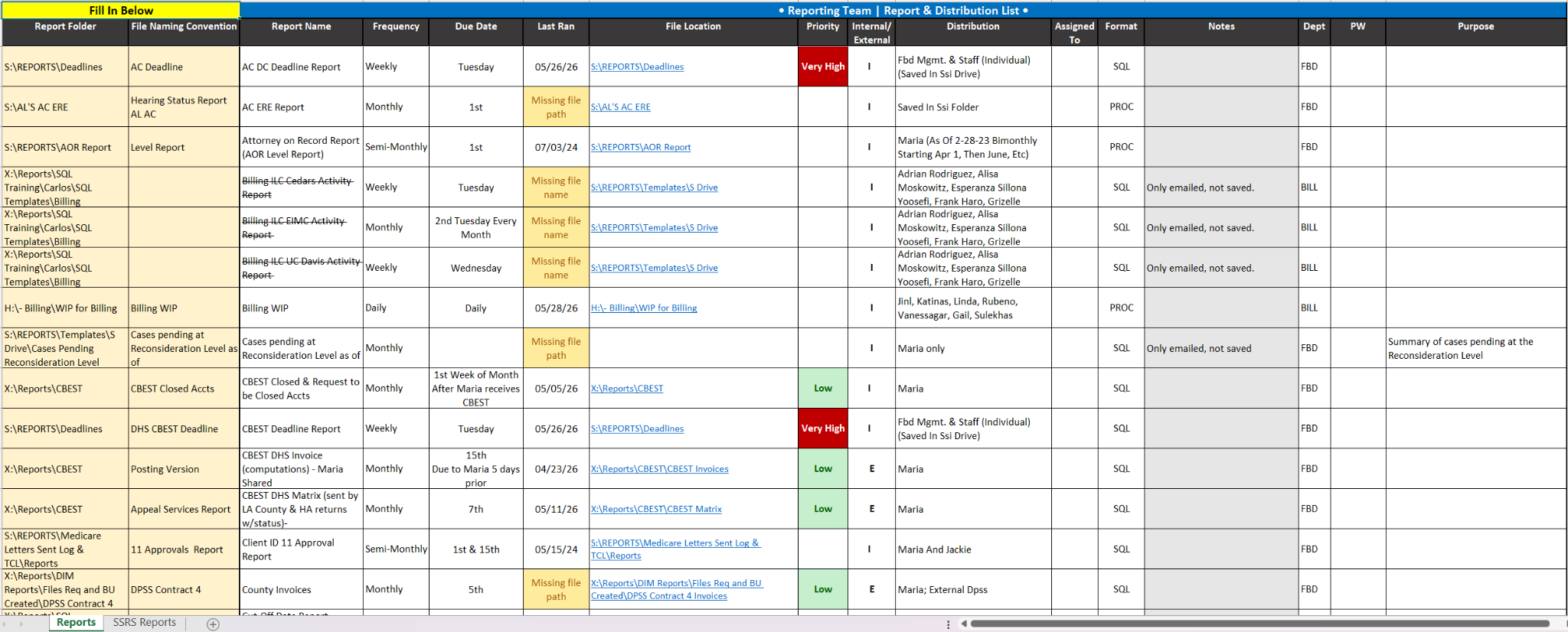Select the Maria; External Dpss cell

point(973,589)
